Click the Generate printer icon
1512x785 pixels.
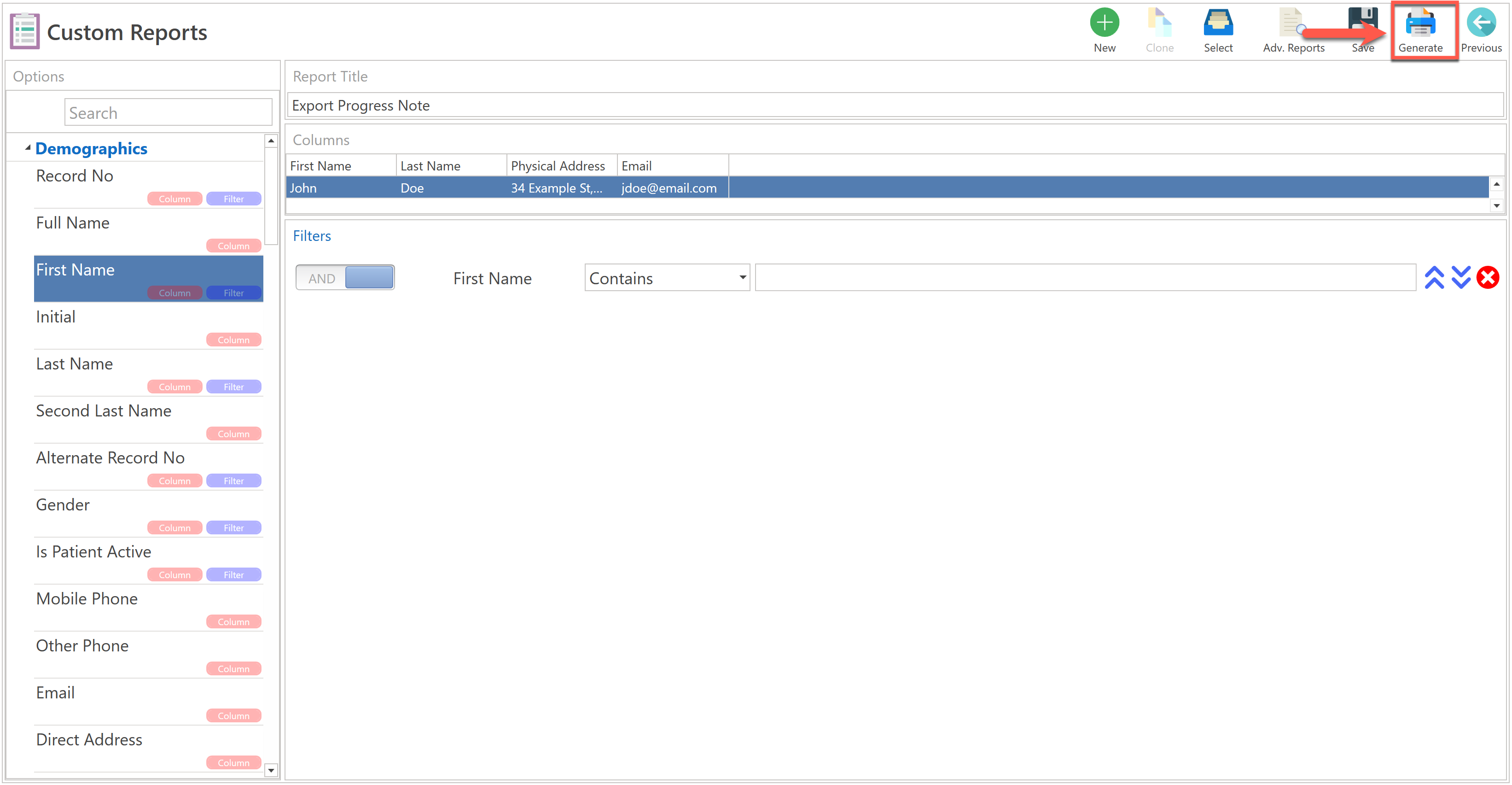coord(1419,23)
